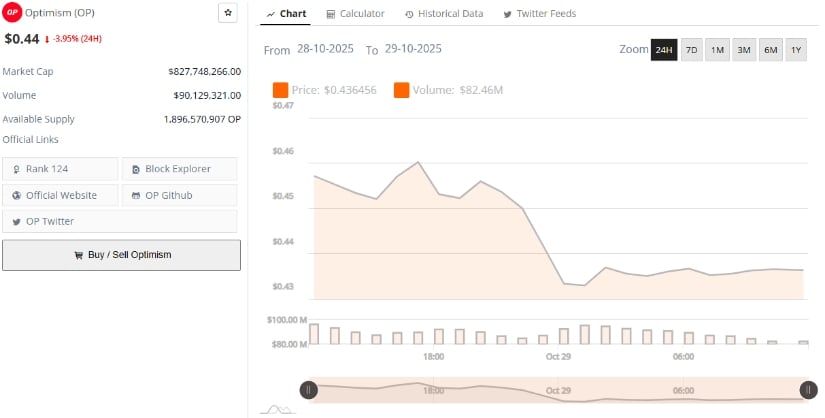Viewport: 825px width, 418px height.
Task: Click the From date field 28-10-2025
Action: point(325,49)
